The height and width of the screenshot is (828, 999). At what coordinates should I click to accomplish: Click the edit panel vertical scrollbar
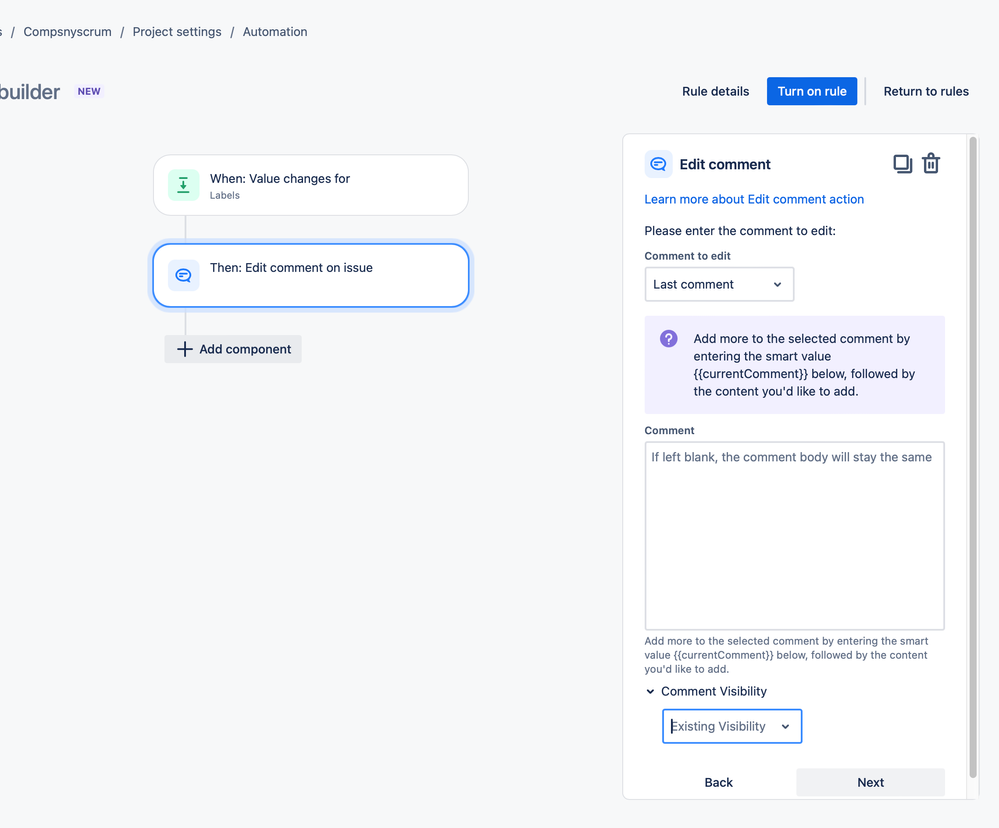(x=972, y=457)
